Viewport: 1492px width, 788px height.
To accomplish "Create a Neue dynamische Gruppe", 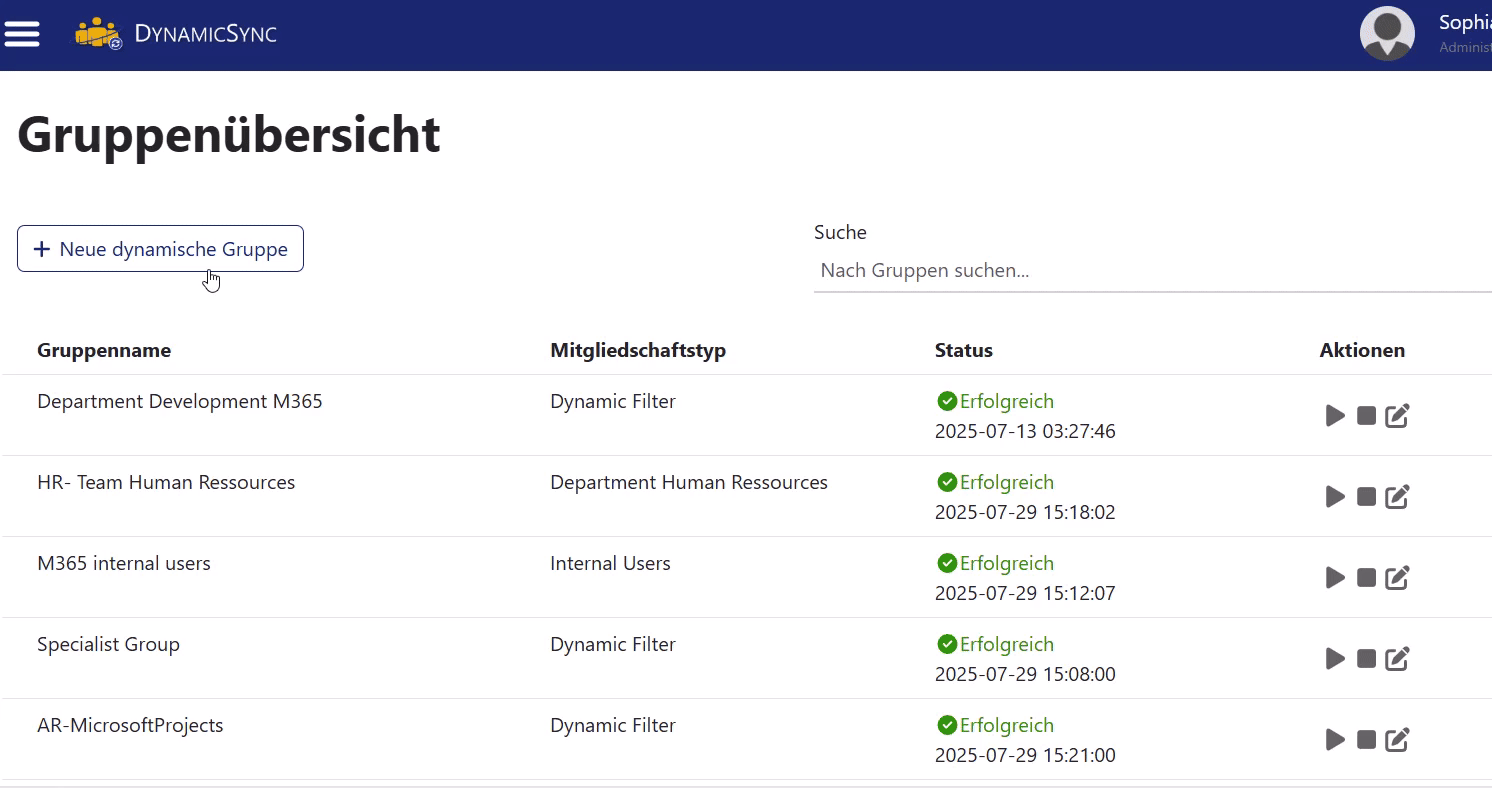I will pyautogui.click(x=160, y=248).
